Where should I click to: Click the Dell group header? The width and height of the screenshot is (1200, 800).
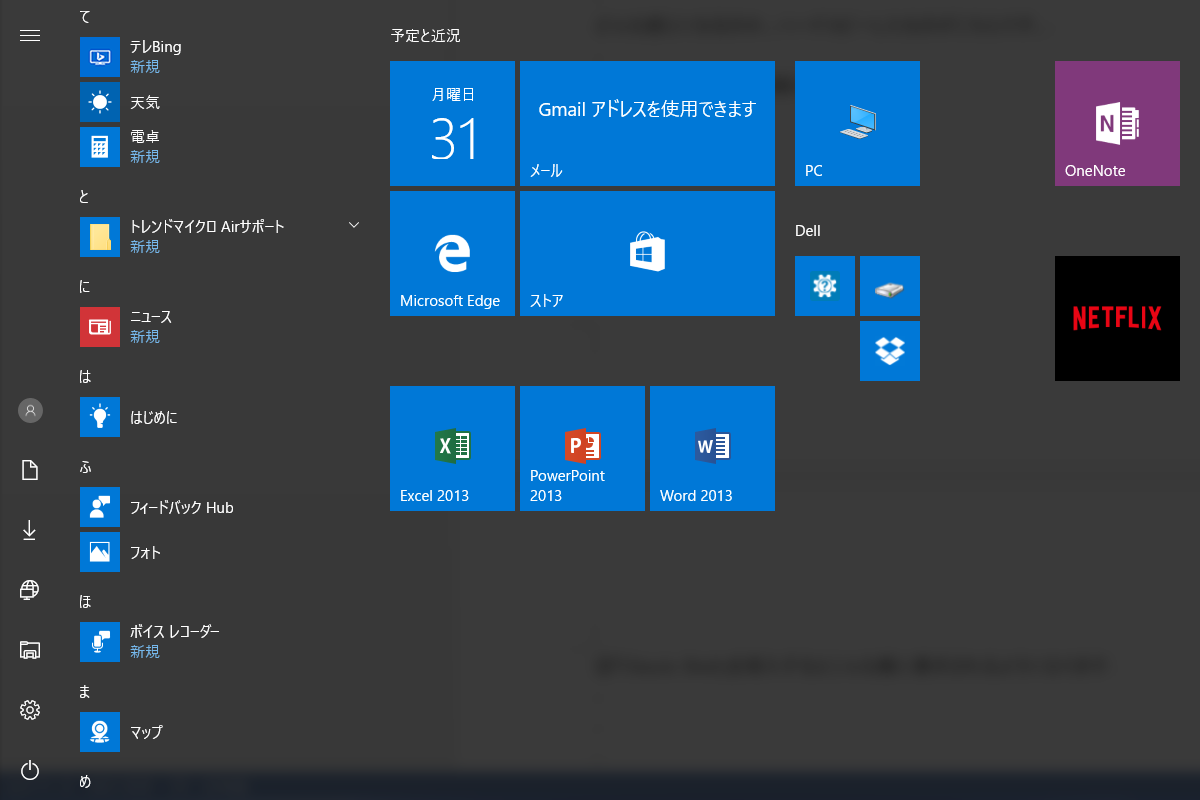pos(808,231)
